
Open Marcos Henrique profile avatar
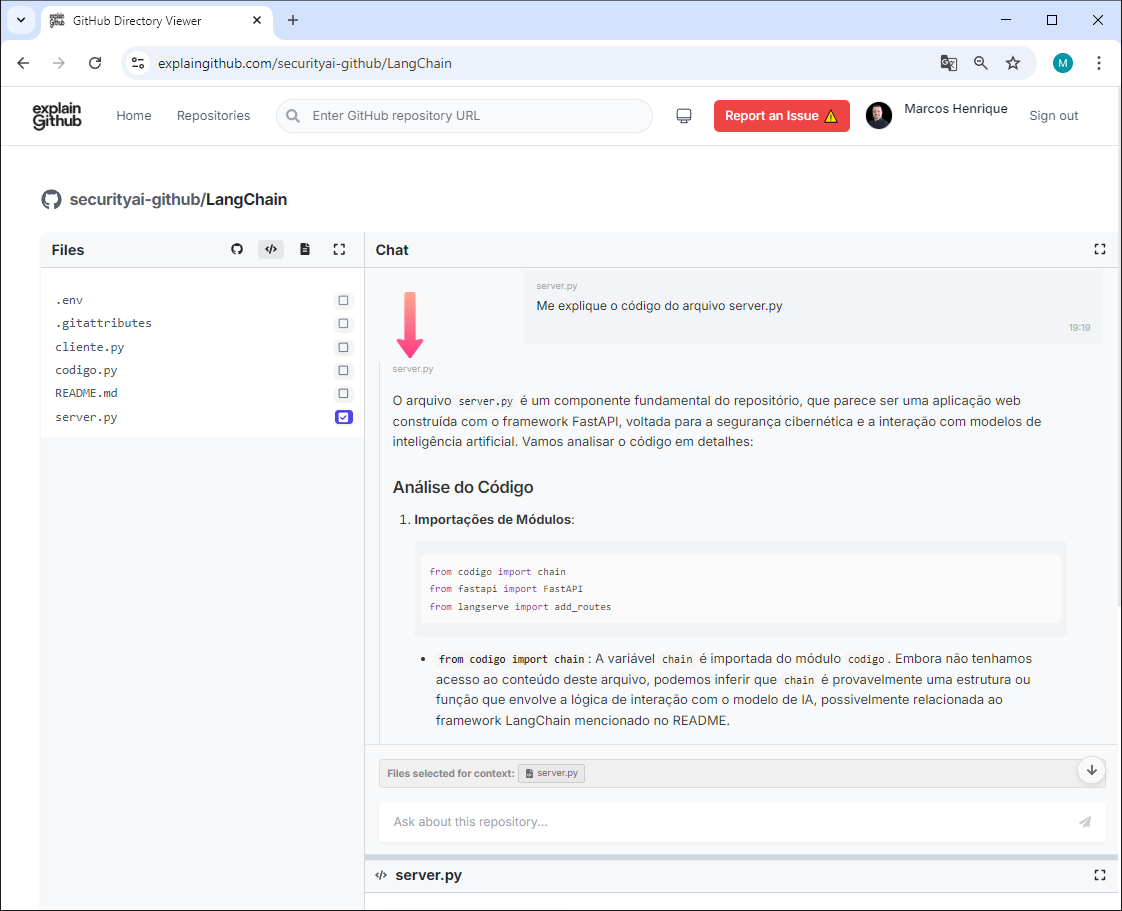click(x=879, y=115)
